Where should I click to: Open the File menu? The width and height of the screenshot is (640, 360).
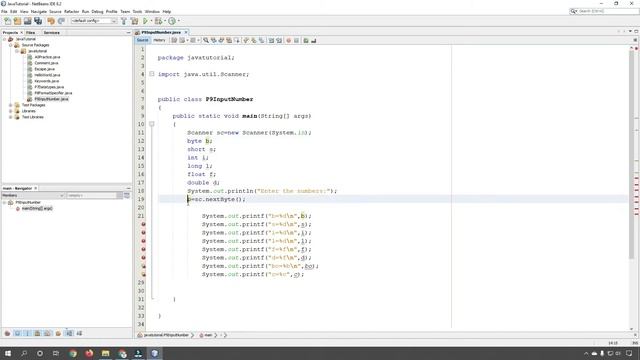4,11
